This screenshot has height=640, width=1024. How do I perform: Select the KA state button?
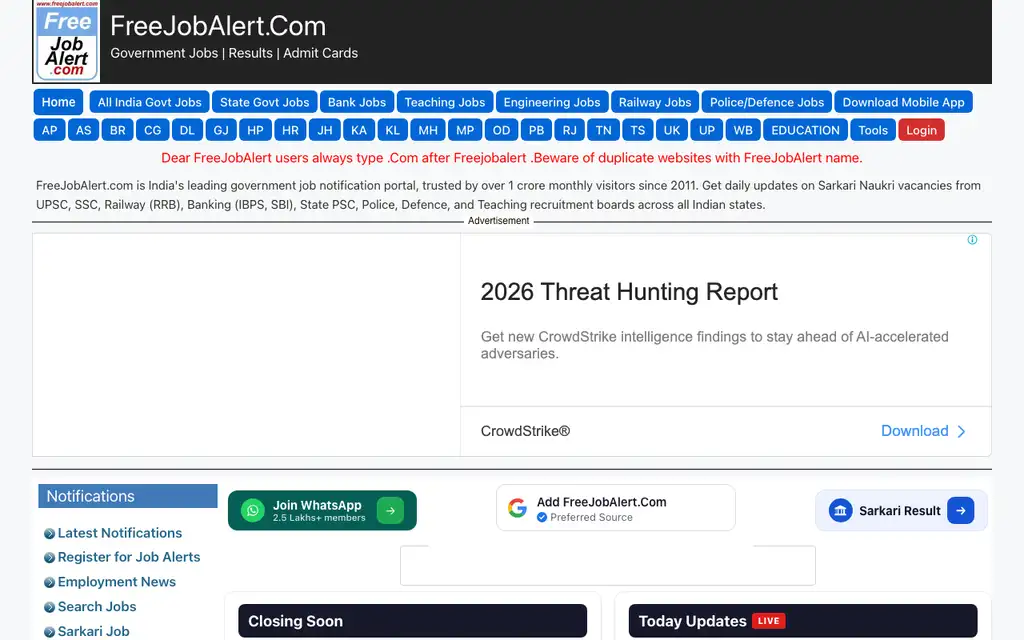[x=359, y=130]
